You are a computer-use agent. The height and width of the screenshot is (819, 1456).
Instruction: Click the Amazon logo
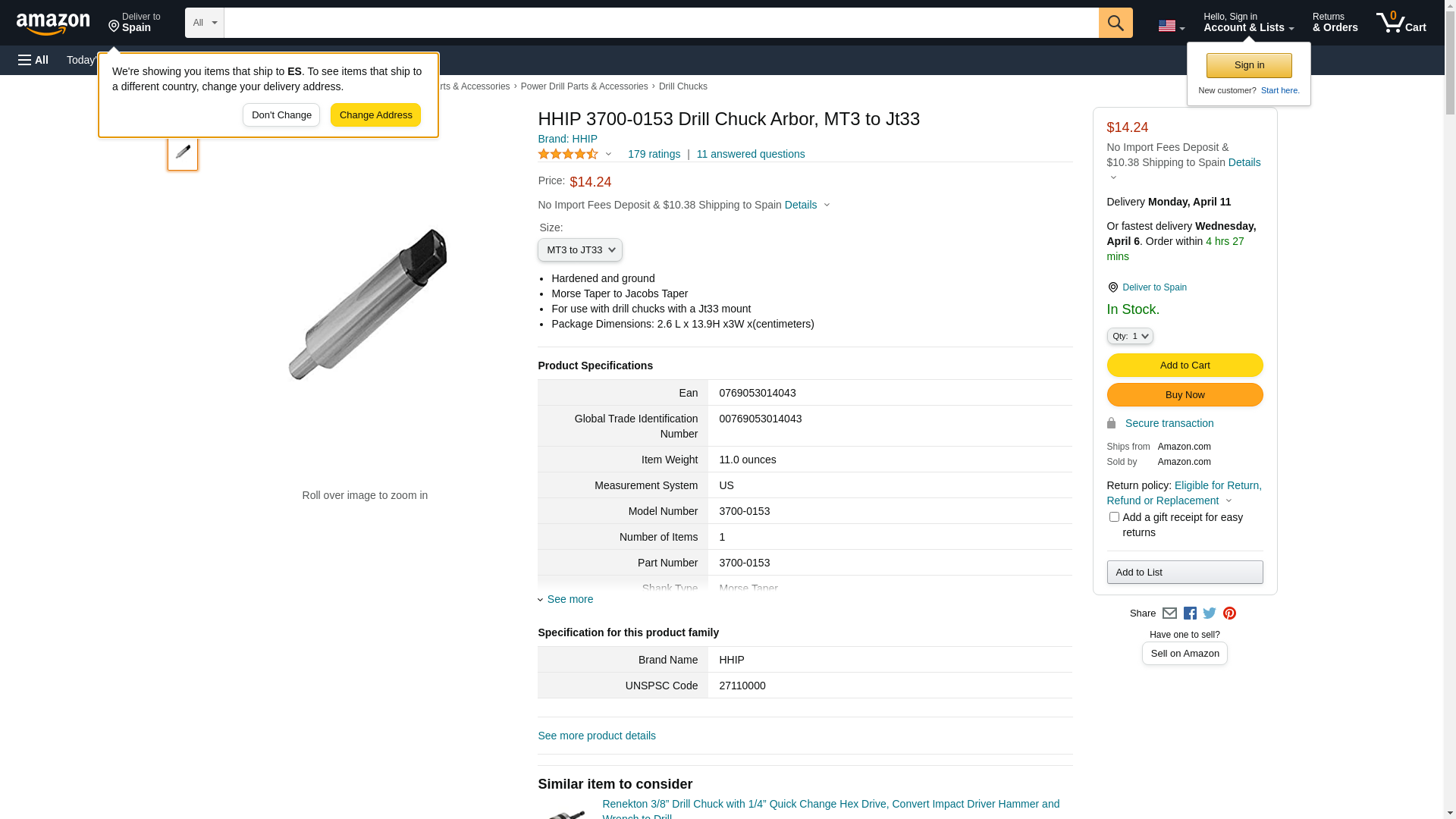(x=53, y=24)
